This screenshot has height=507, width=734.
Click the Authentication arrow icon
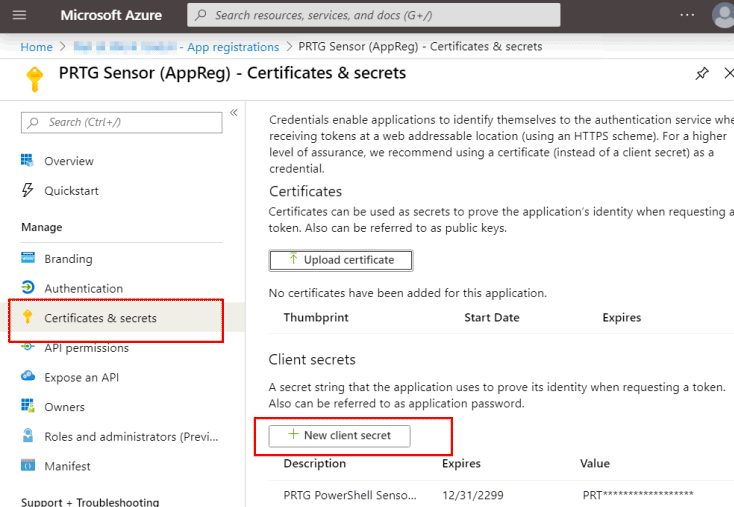tap(28, 287)
